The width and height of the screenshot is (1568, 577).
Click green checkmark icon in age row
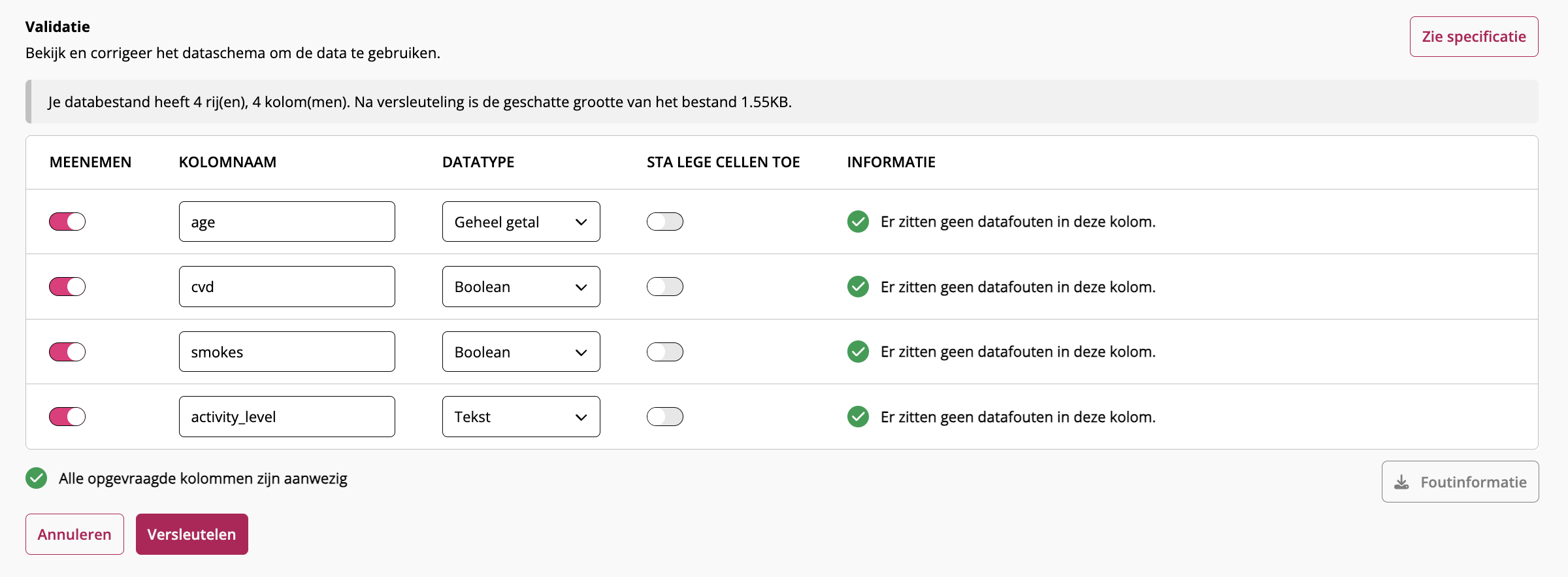(x=858, y=222)
